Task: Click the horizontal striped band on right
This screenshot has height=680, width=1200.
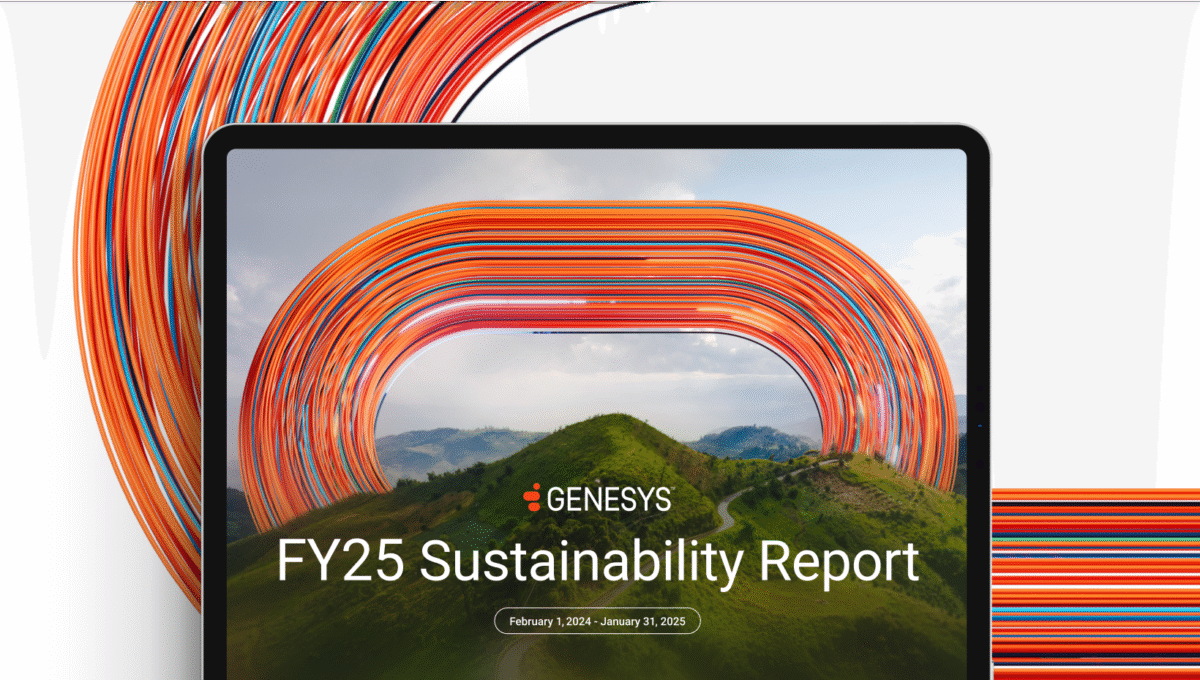Action: point(1095,580)
